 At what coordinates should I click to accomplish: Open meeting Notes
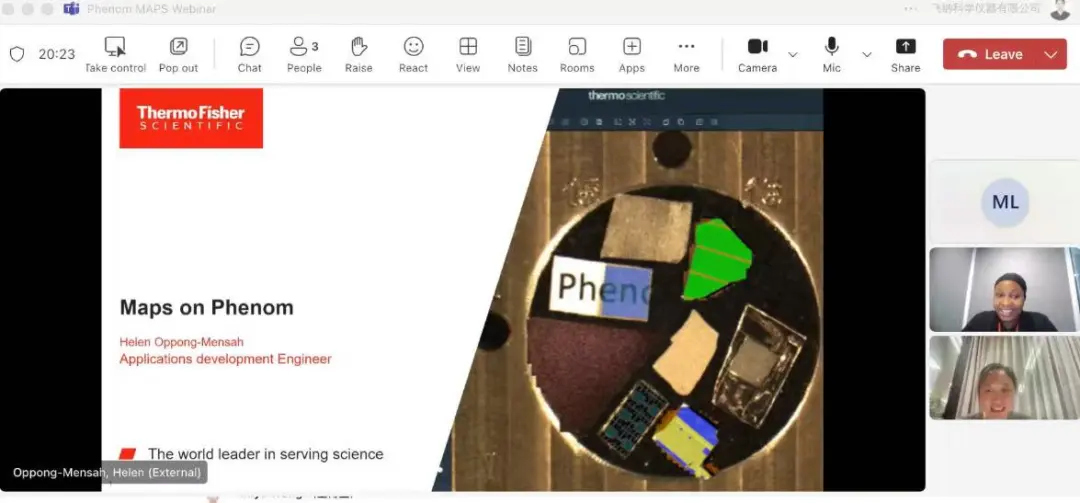coord(522,54)
